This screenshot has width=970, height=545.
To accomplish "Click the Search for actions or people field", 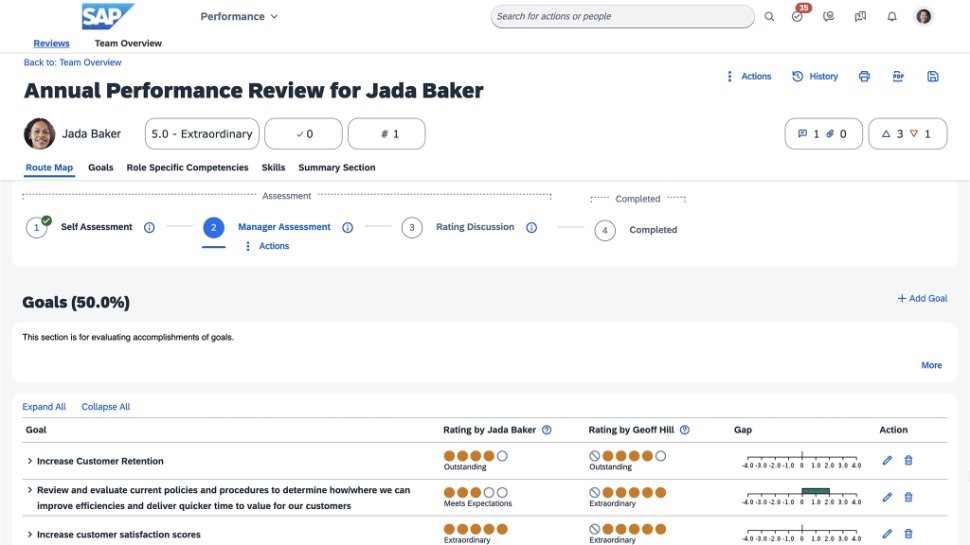I will click(x=622, y=17).
